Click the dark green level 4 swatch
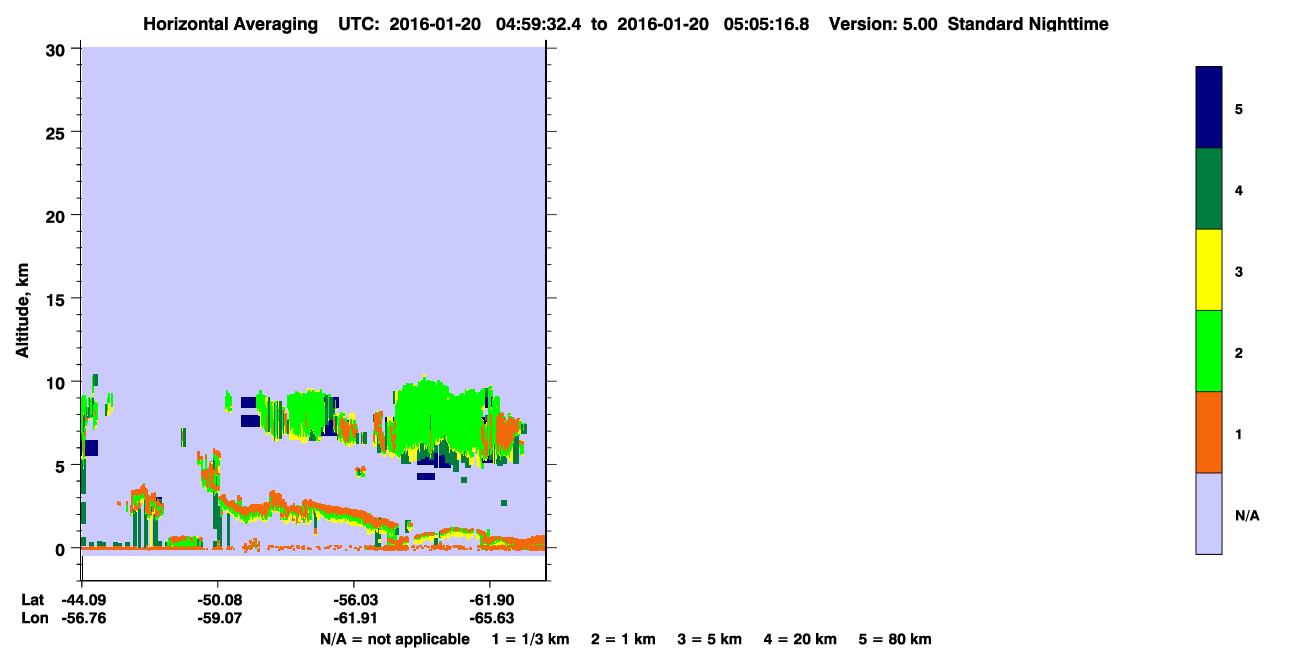1300x667 pixels. tap(1209, 189)
